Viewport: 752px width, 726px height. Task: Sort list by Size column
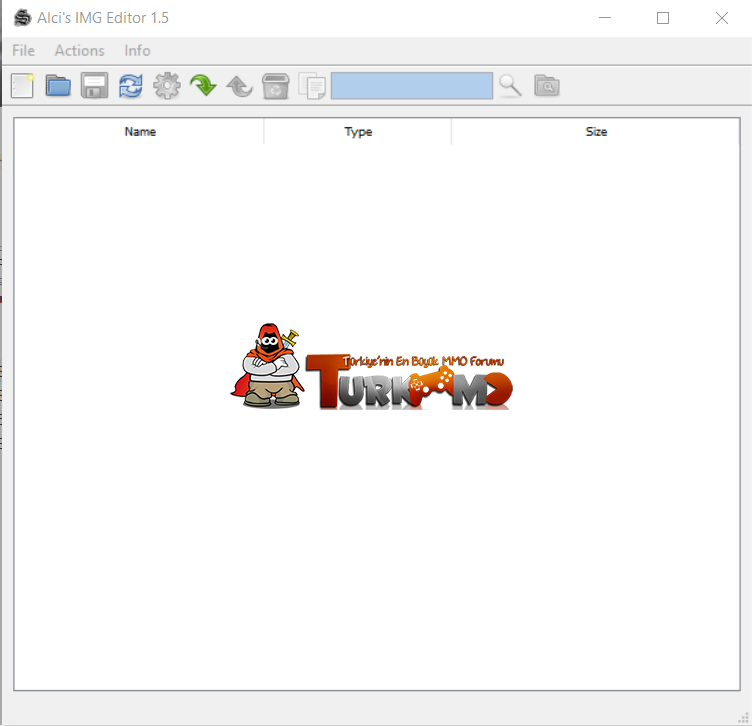pyautogui.click(x=596, y=131)
